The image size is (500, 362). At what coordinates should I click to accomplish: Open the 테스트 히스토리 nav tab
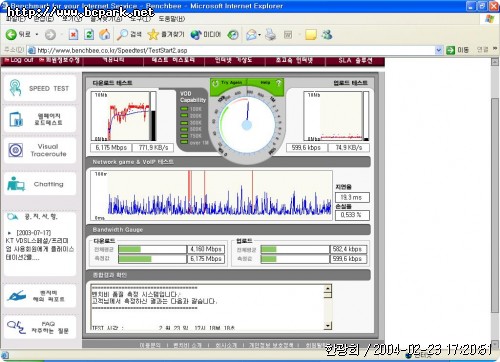point(174,60)
